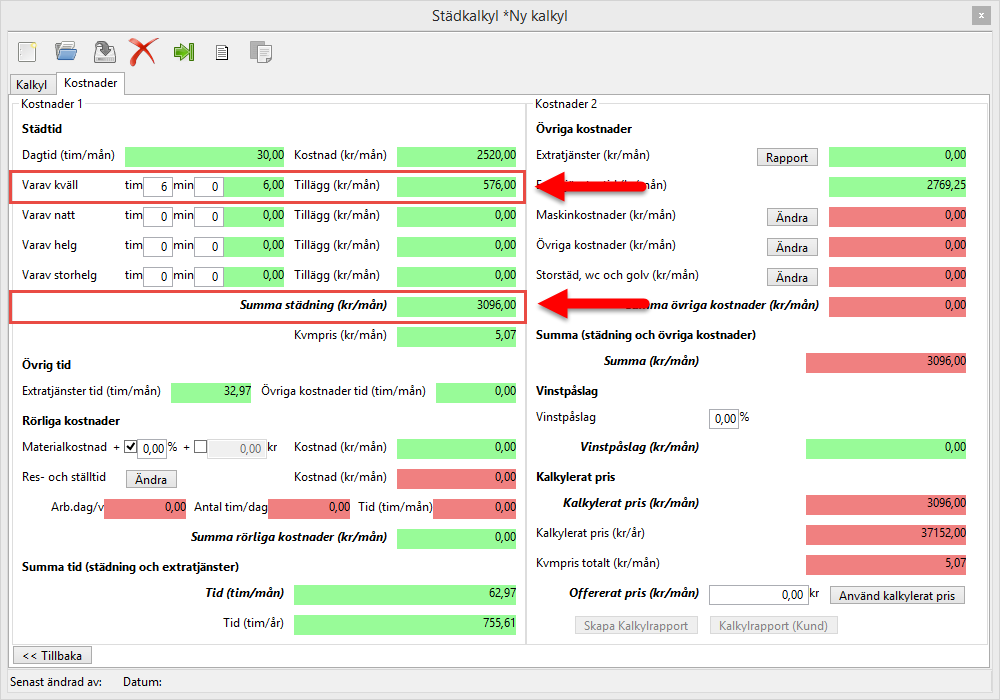The width and height of the screenshot is (1000, 700).
Task: Uncheck the Materialkostnad percentage checkbox
Action: [130, 447]
